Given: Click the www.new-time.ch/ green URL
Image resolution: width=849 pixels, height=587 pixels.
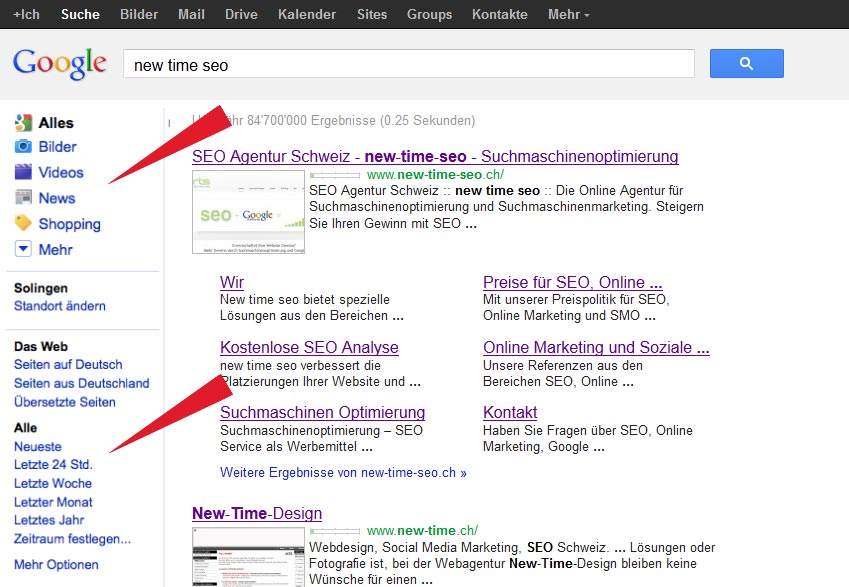Looking at the screenshot, I should [x=422, y=531].
